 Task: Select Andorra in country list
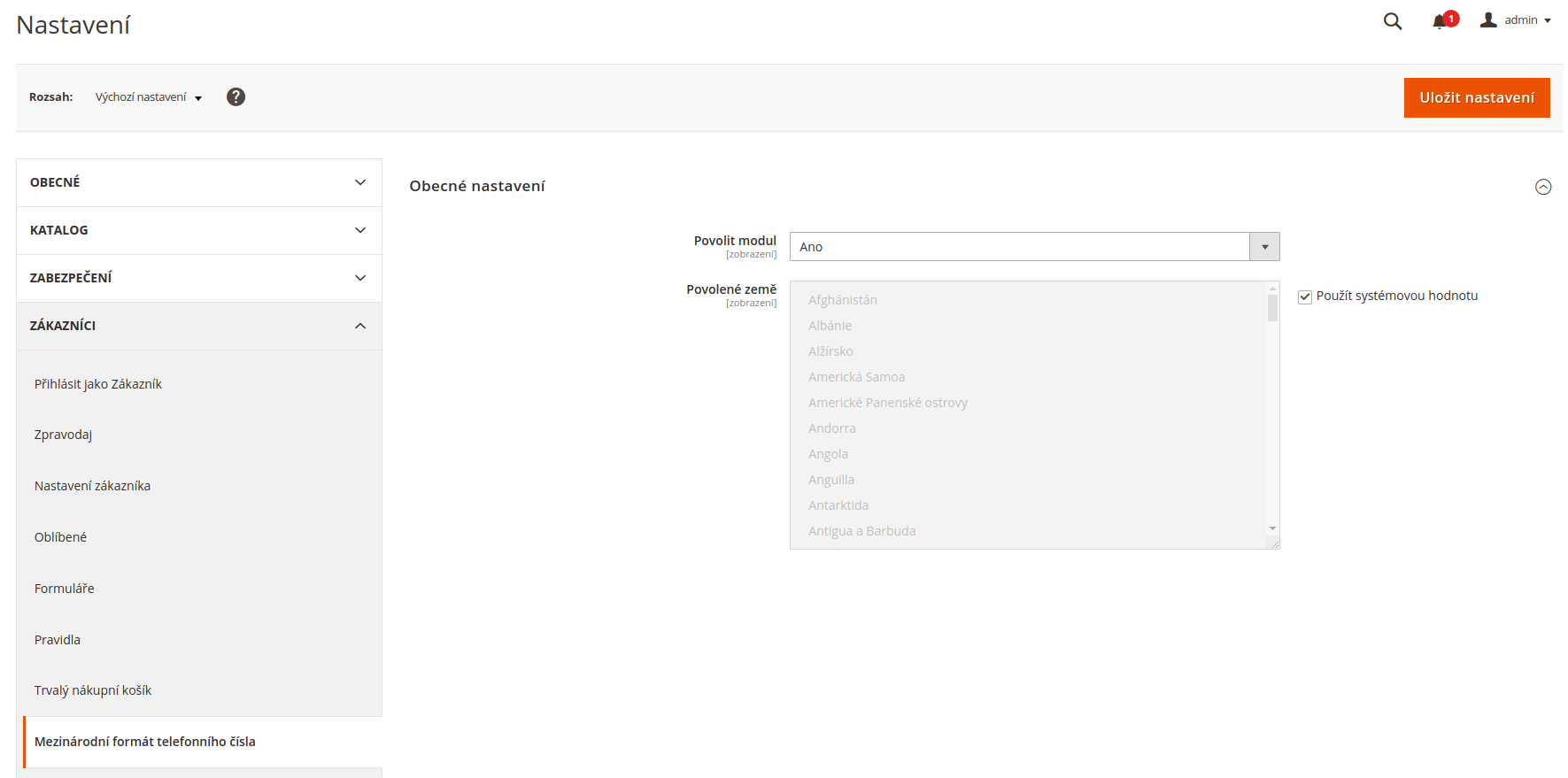click(x=1028, y=428)
